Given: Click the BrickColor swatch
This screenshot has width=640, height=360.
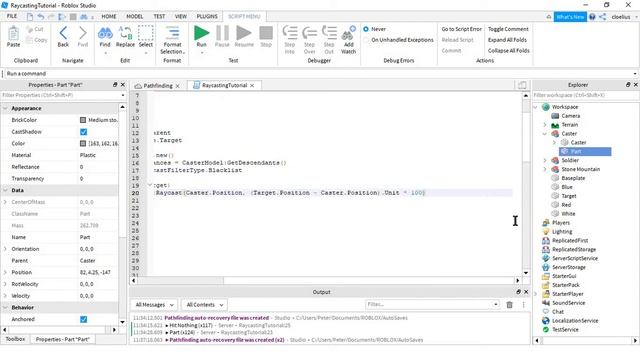Looking at the screenshot, I should (83, 120).
